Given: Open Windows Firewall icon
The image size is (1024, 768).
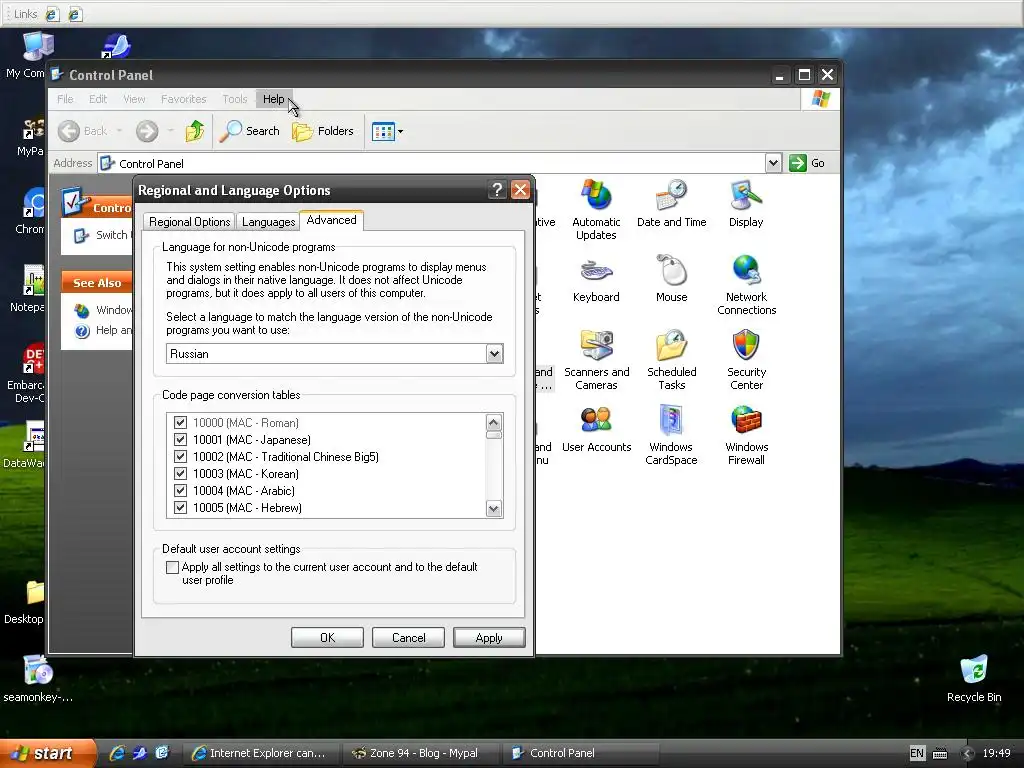Looking at the screenshot, I should pos(746,434).
